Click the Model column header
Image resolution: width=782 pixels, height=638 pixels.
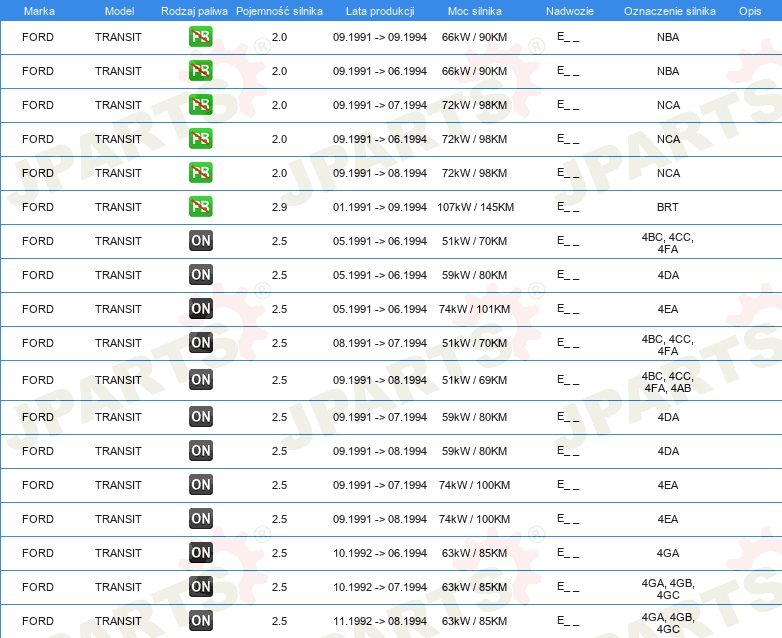(119, 11)
